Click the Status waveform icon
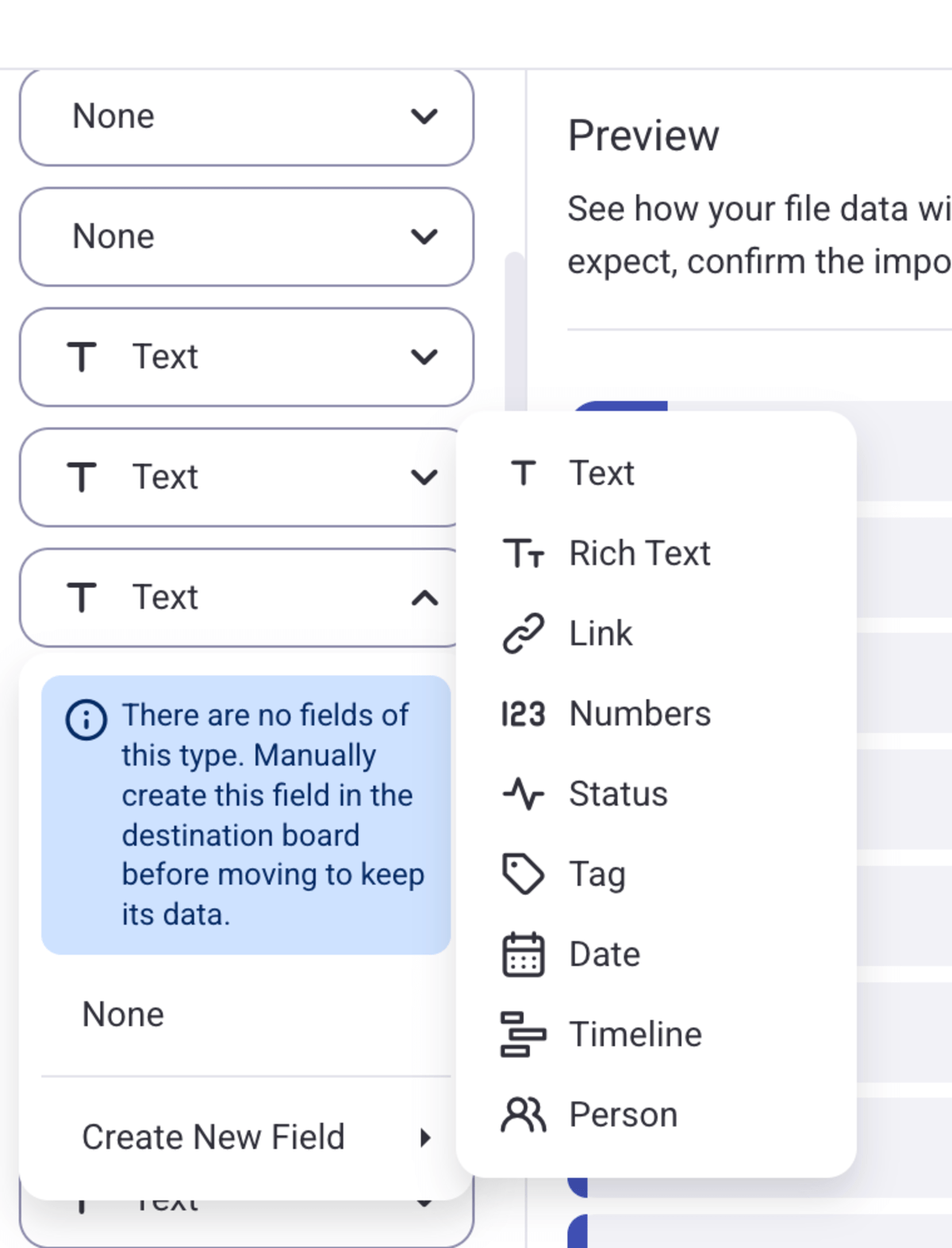 524,793
